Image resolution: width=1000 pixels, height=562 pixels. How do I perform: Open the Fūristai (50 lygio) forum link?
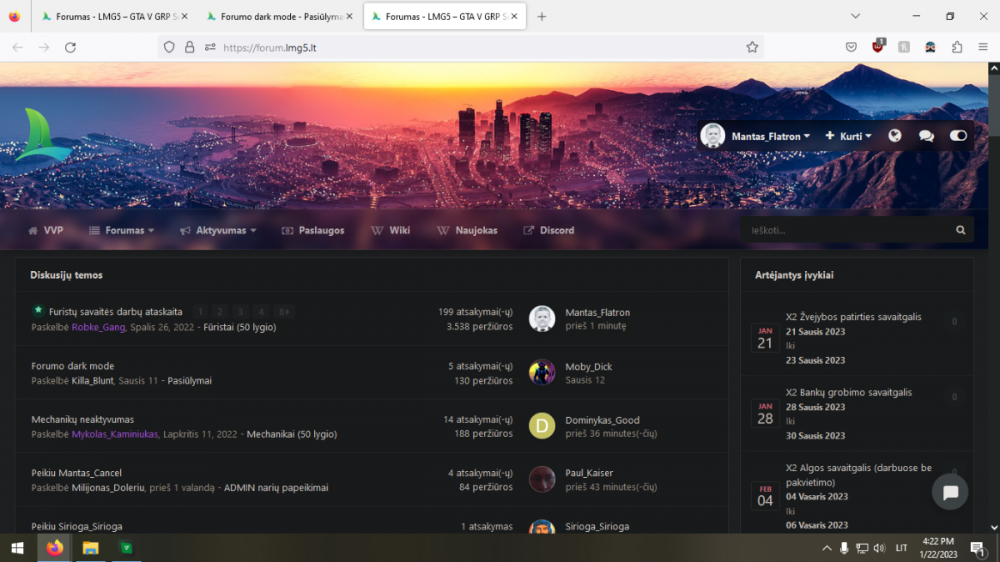coord(240,327)
